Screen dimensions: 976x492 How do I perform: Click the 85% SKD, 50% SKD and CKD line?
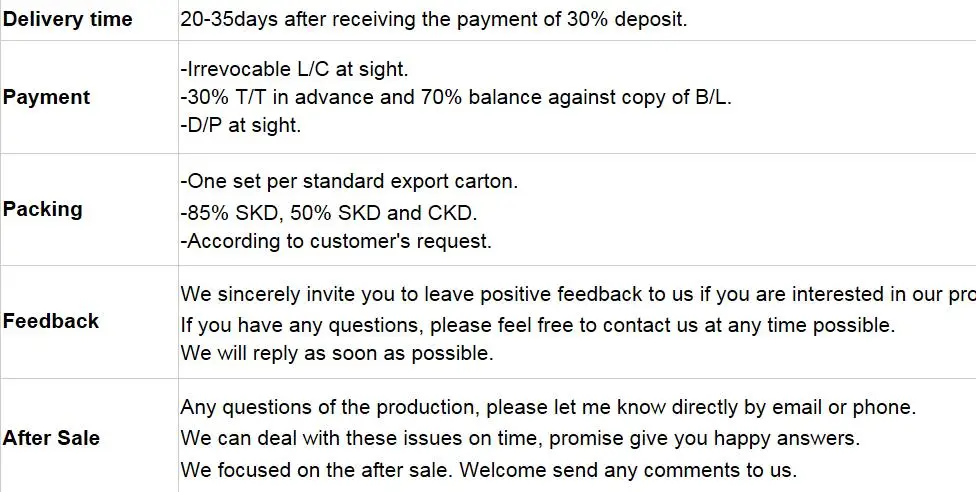tap(329, 213)
